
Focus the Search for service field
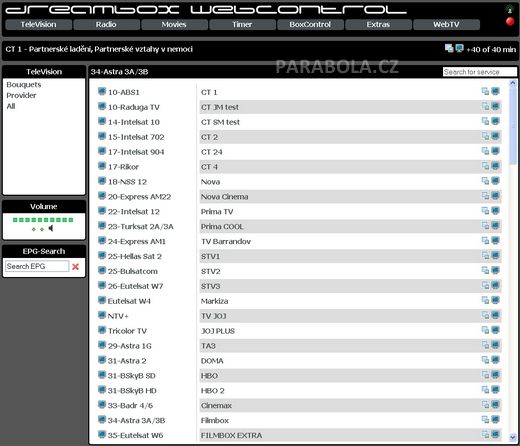(480, 72)
